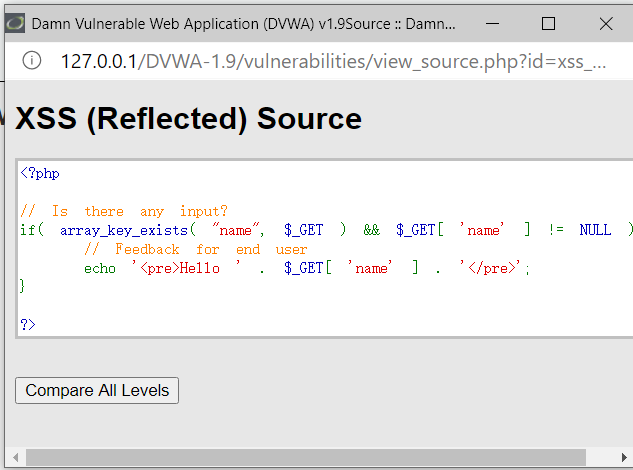Close the DVWA source window
The width and height of the screenshot is (633, 470).
[606, 23]
